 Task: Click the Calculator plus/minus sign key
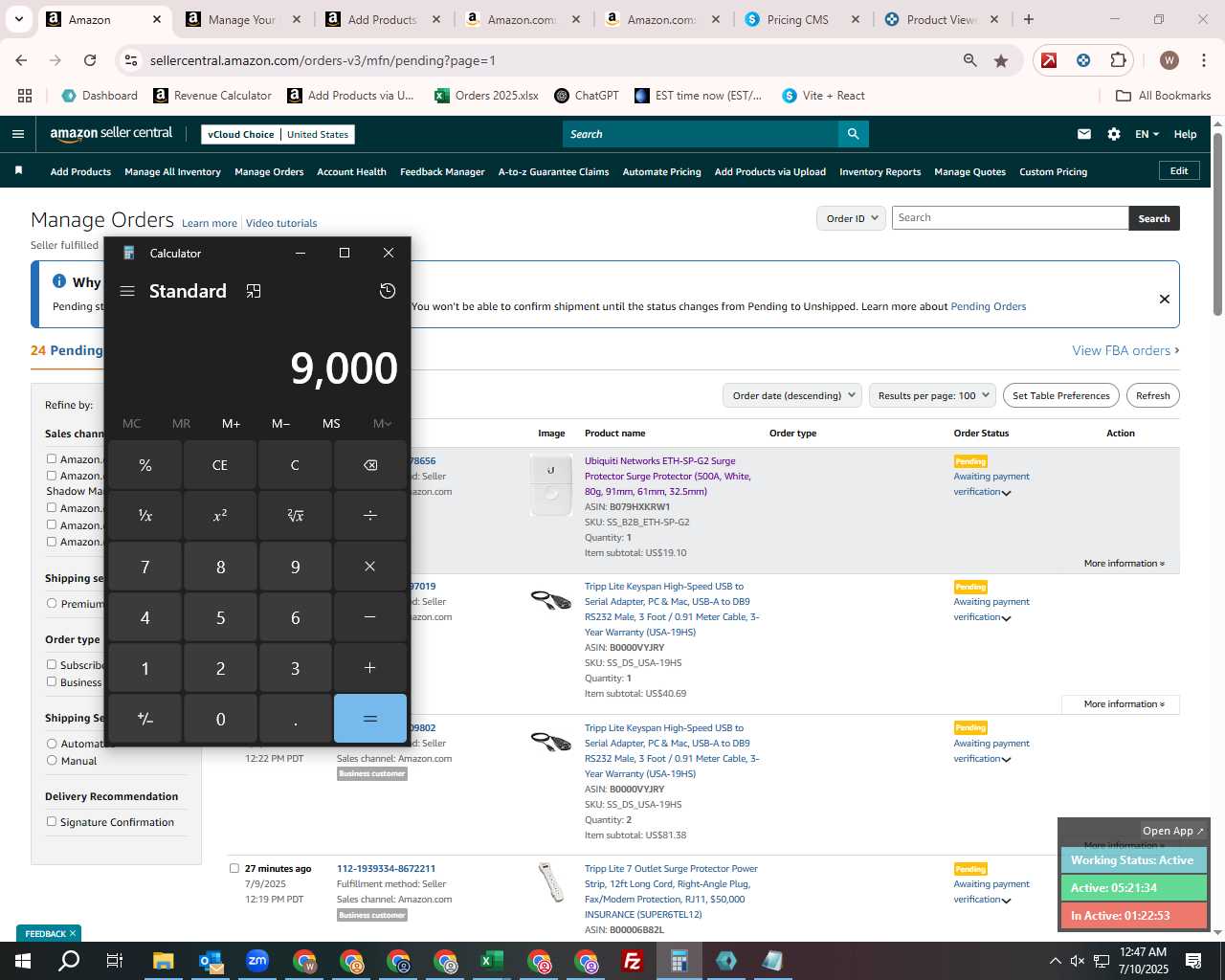click(145, 719)
